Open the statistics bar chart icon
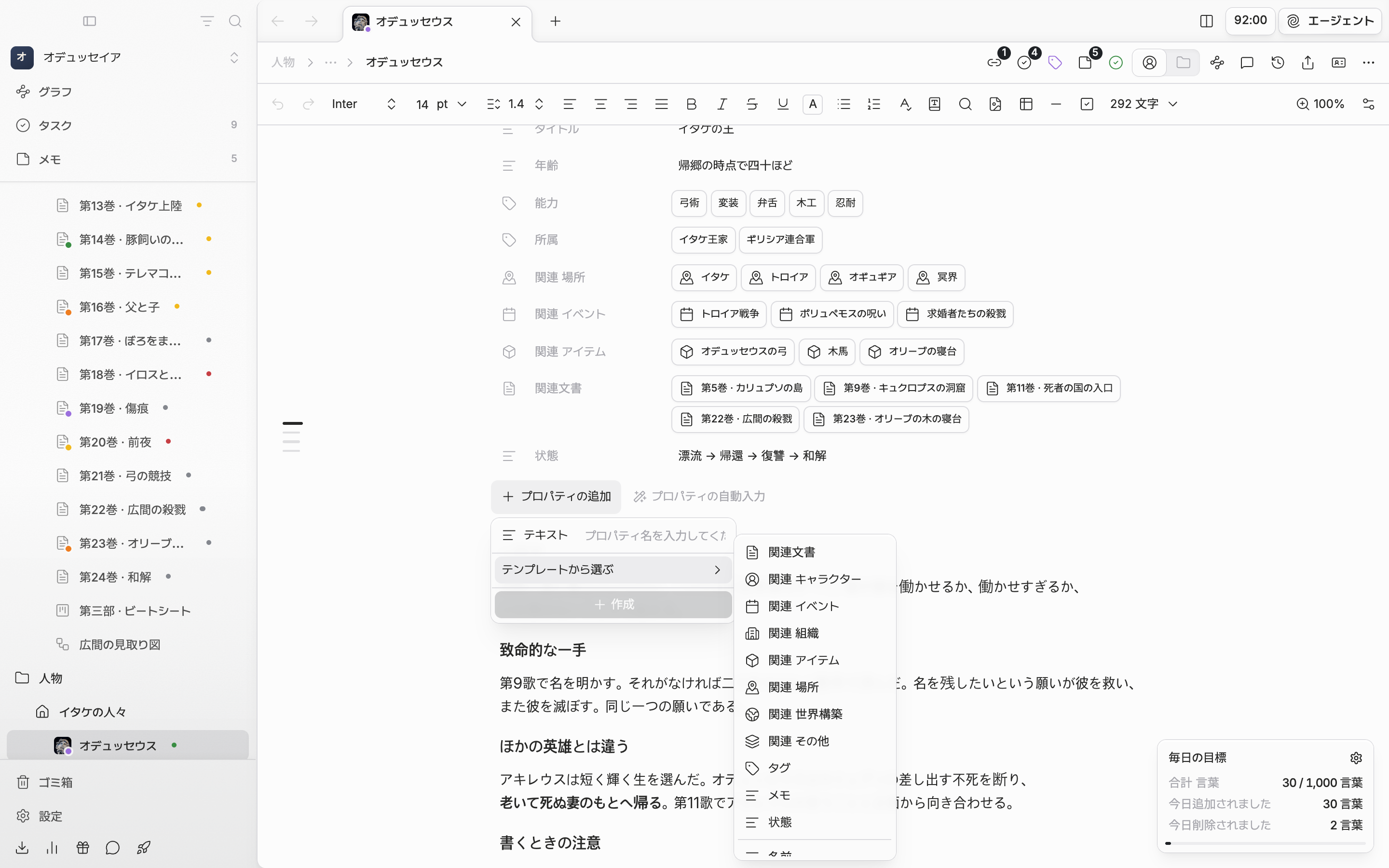The height and width of the screenshot is (868, 1389). pos(52,847)
